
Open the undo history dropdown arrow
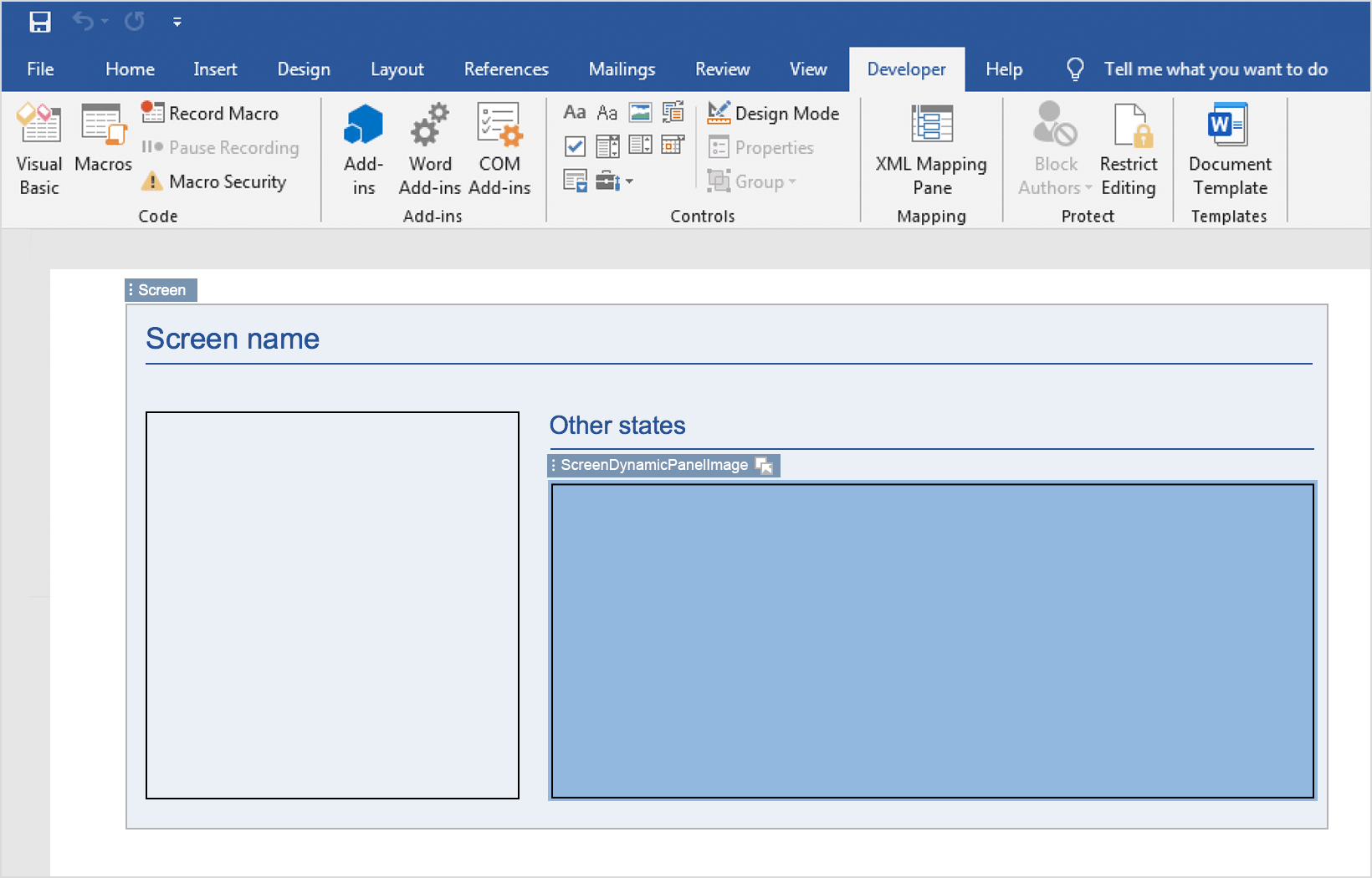point(105,22)
